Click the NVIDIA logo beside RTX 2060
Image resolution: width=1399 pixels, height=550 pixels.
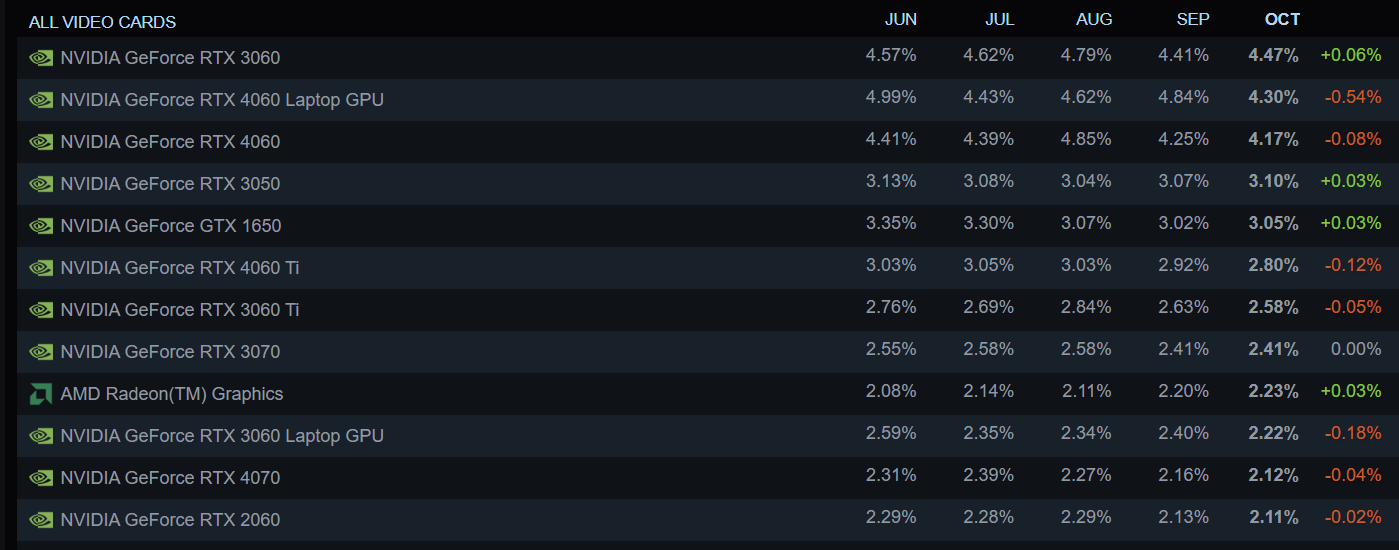click(41, 520)
